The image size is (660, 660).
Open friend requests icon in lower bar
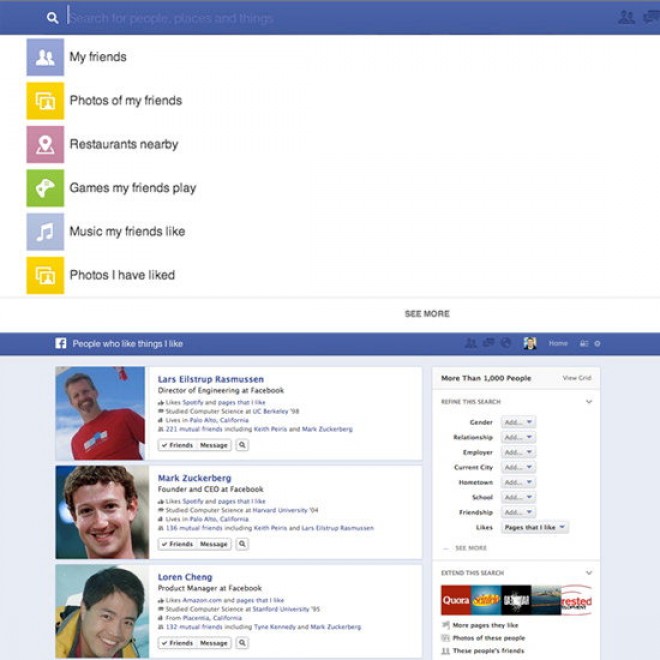470,343
